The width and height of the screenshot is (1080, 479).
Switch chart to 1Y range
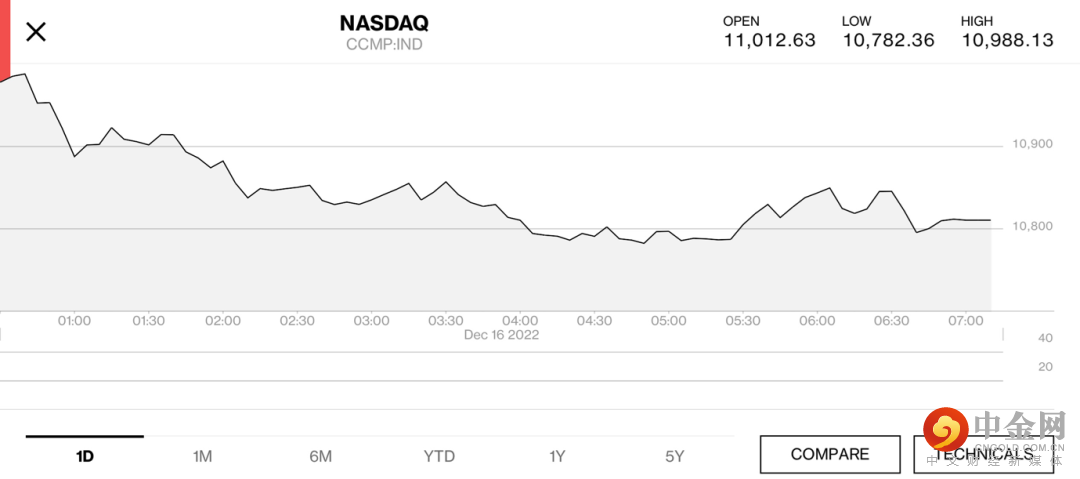point(557,456)
